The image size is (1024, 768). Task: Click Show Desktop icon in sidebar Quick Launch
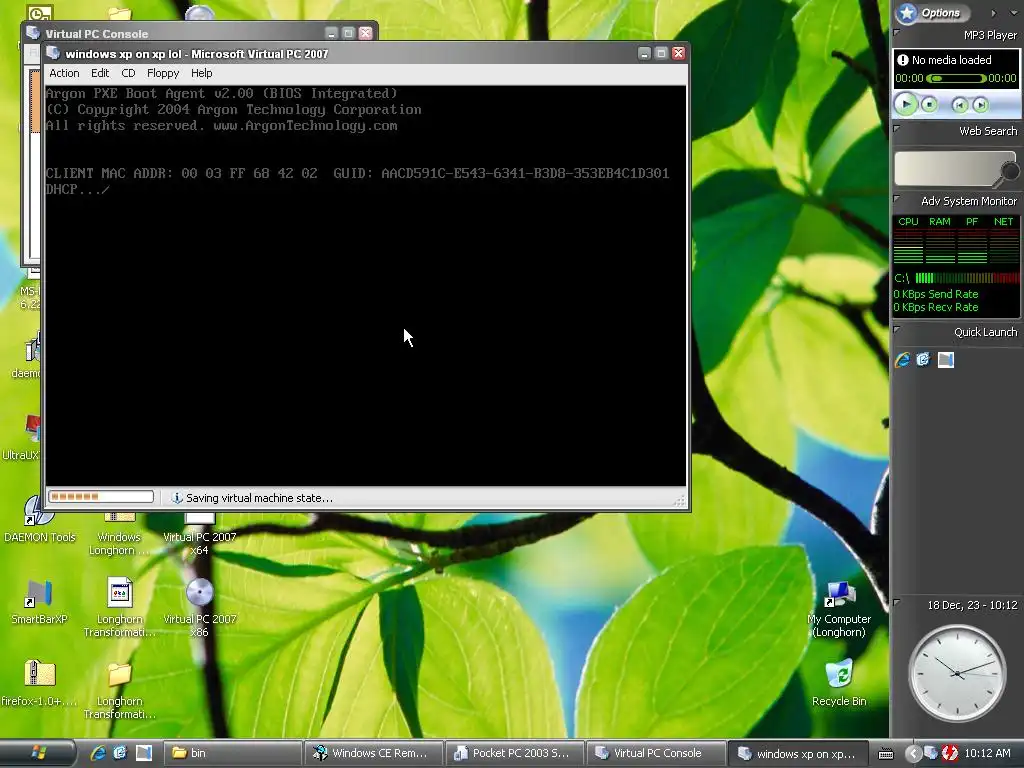[946, 359]
